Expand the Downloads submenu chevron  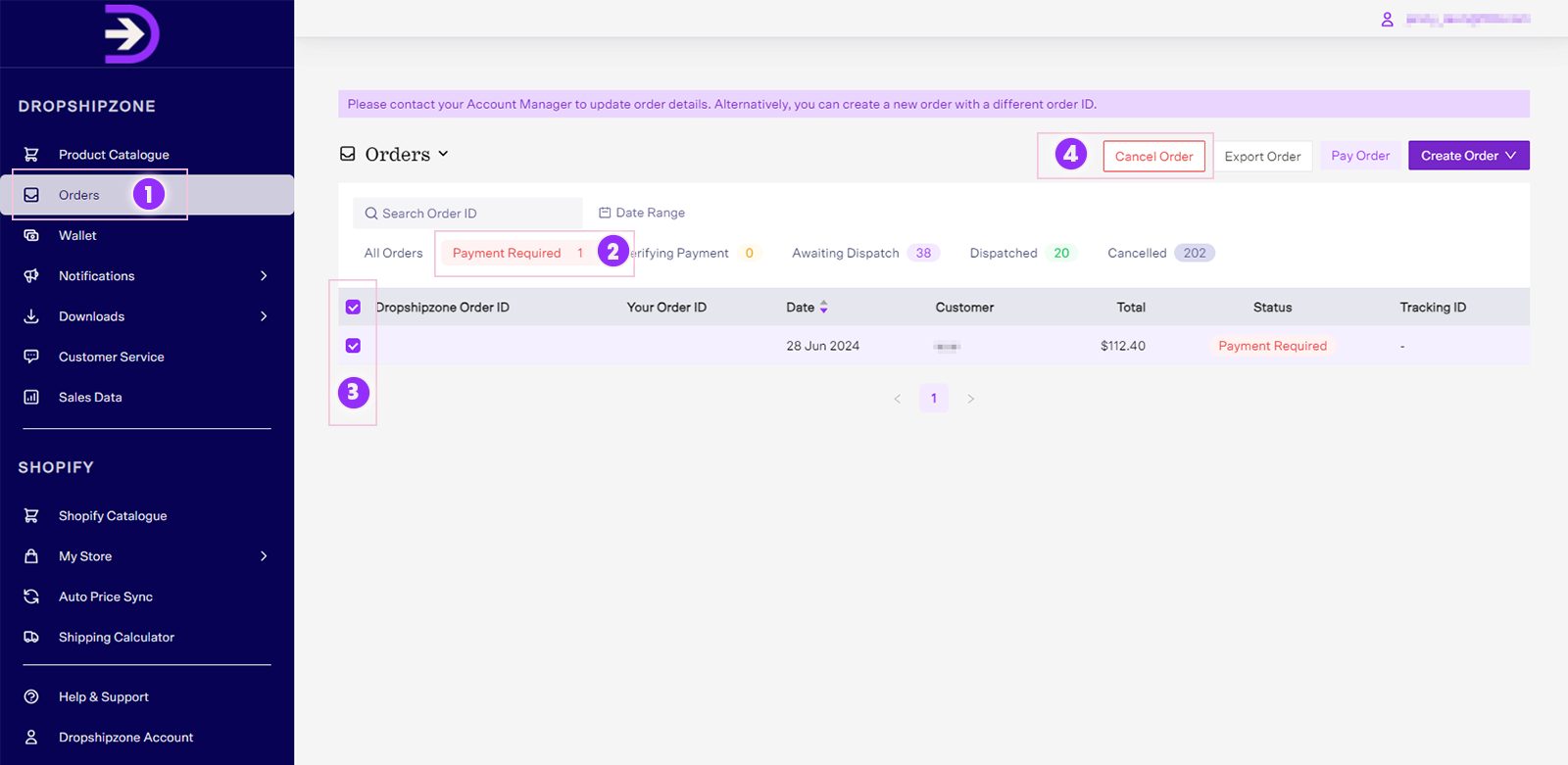[264, 316]
